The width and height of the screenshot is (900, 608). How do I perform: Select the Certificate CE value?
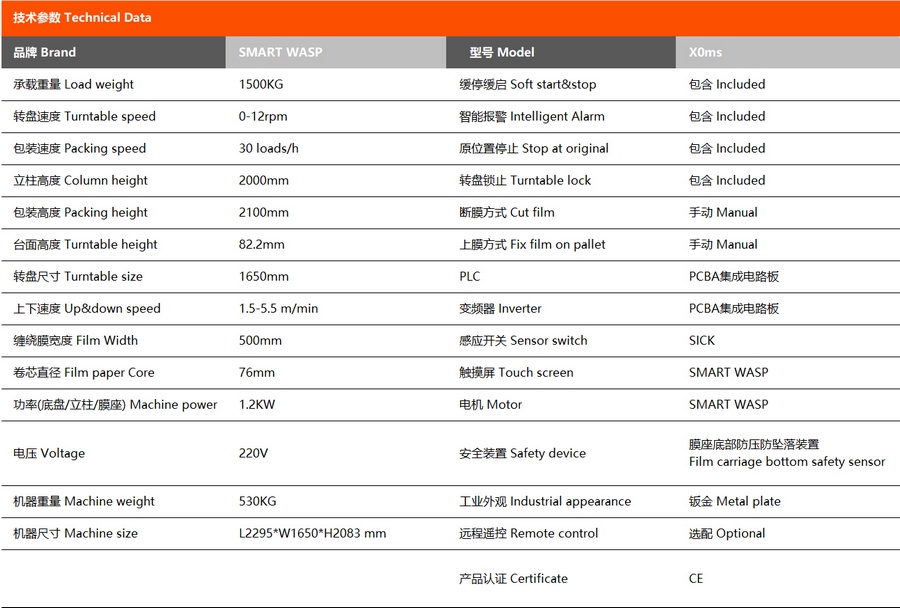(696, 578)
